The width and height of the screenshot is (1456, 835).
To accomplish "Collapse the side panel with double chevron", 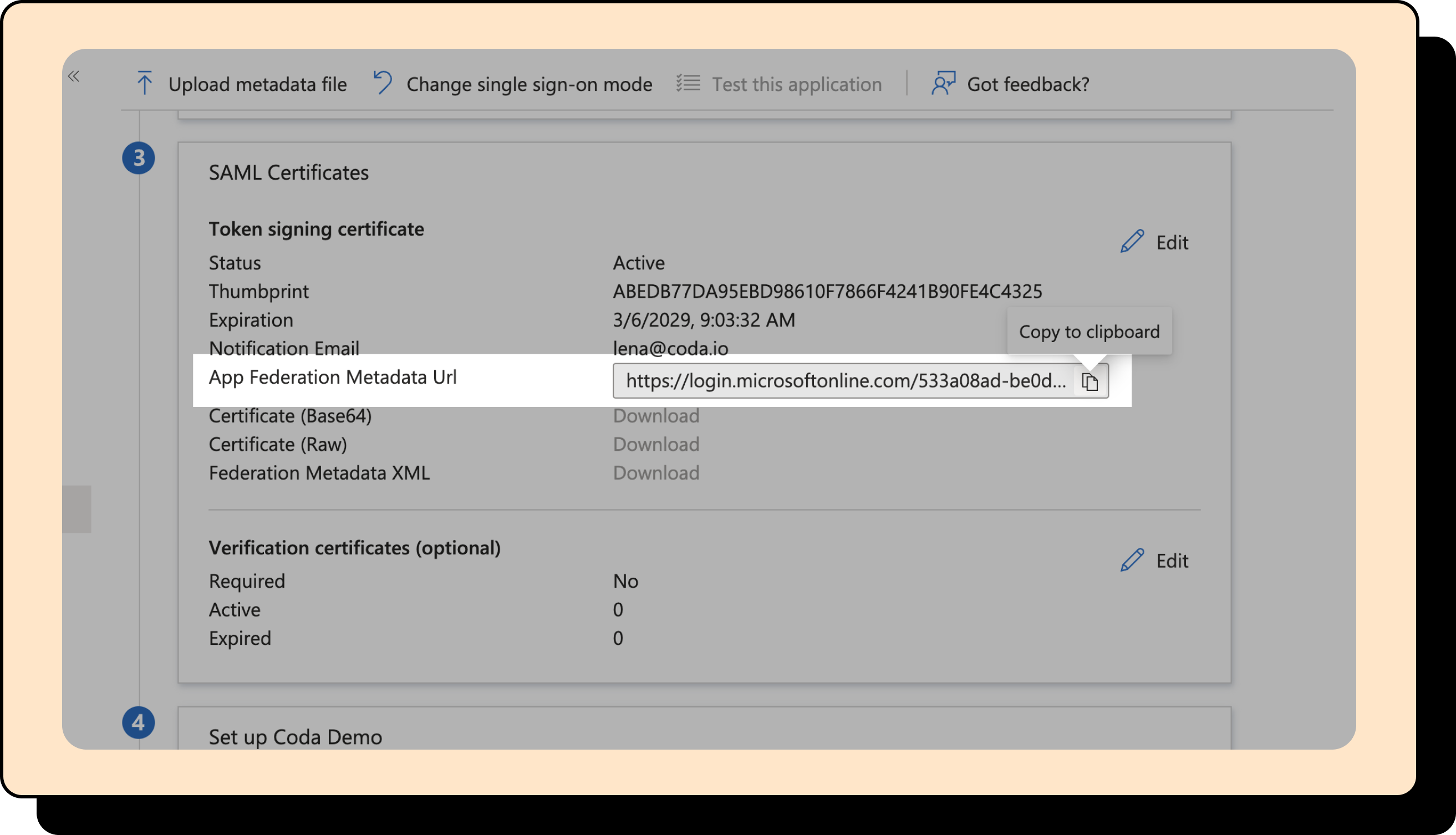I will click(73, 77).
